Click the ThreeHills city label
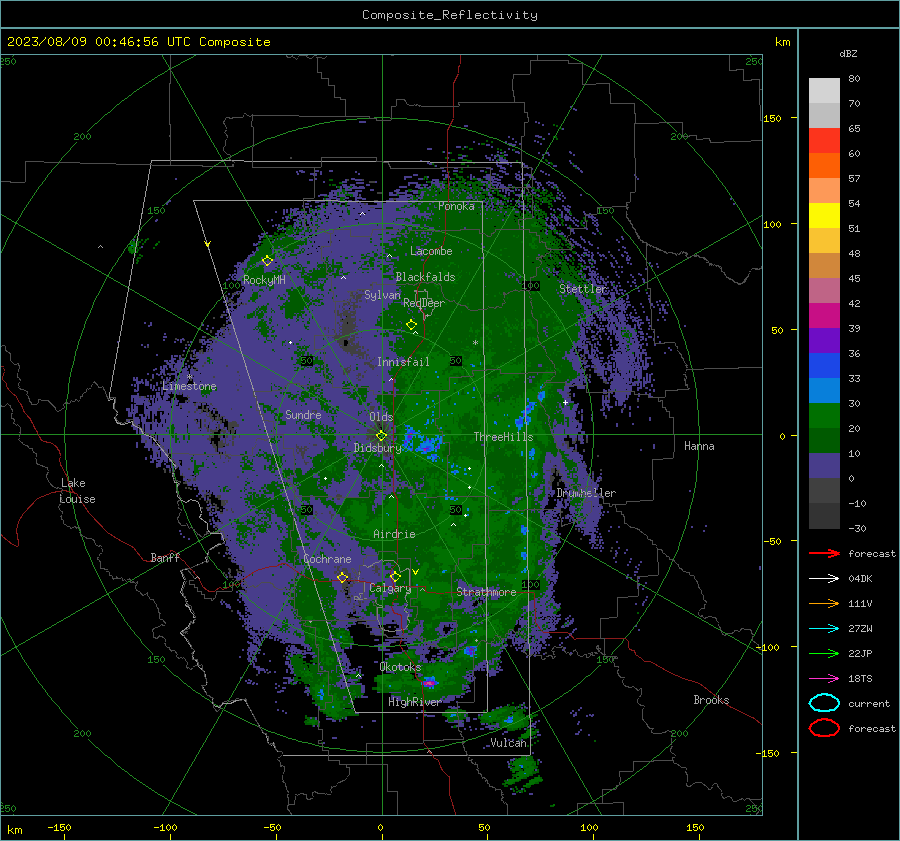The image size is (900, 841). 503,437
